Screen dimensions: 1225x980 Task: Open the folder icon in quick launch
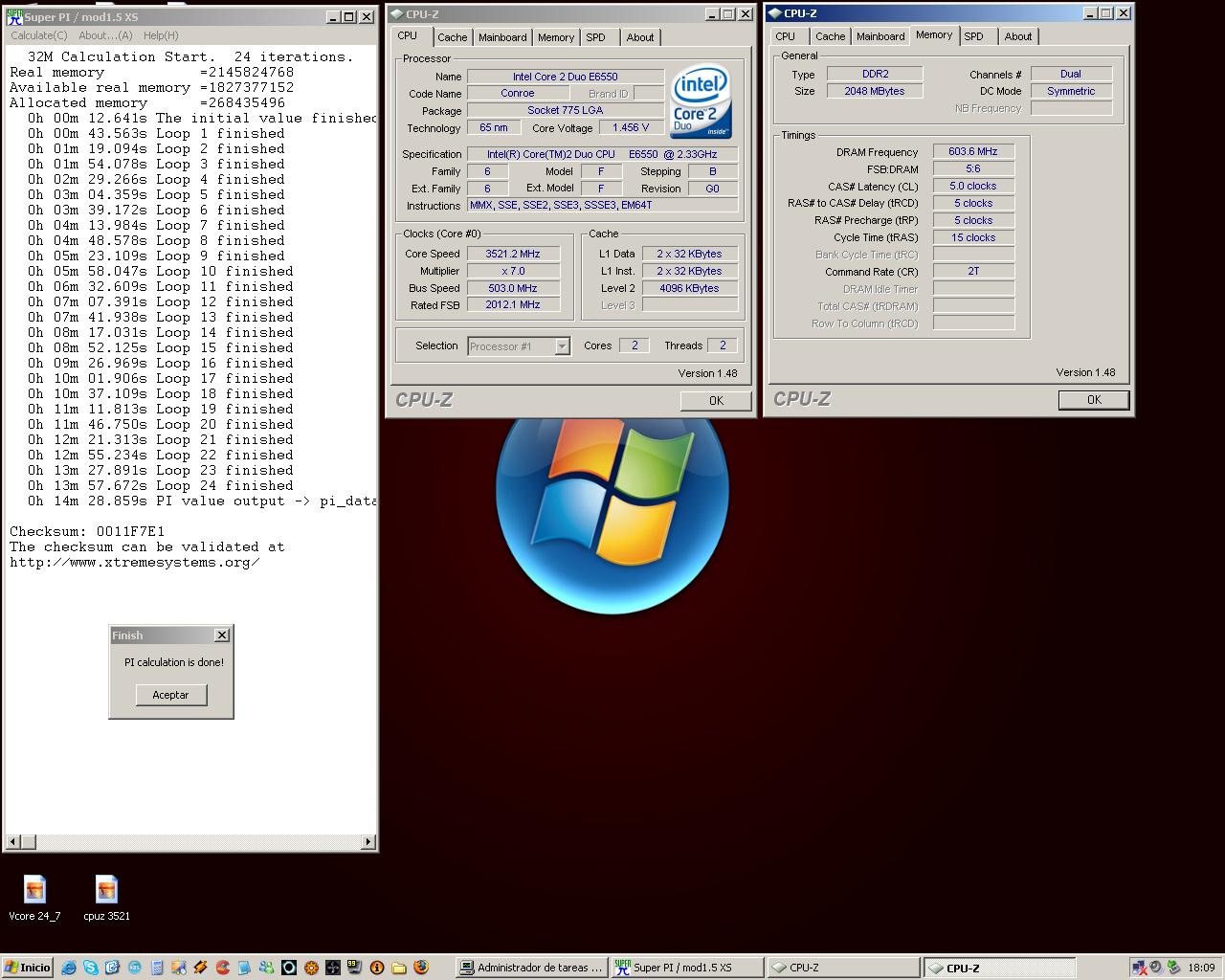399,968
